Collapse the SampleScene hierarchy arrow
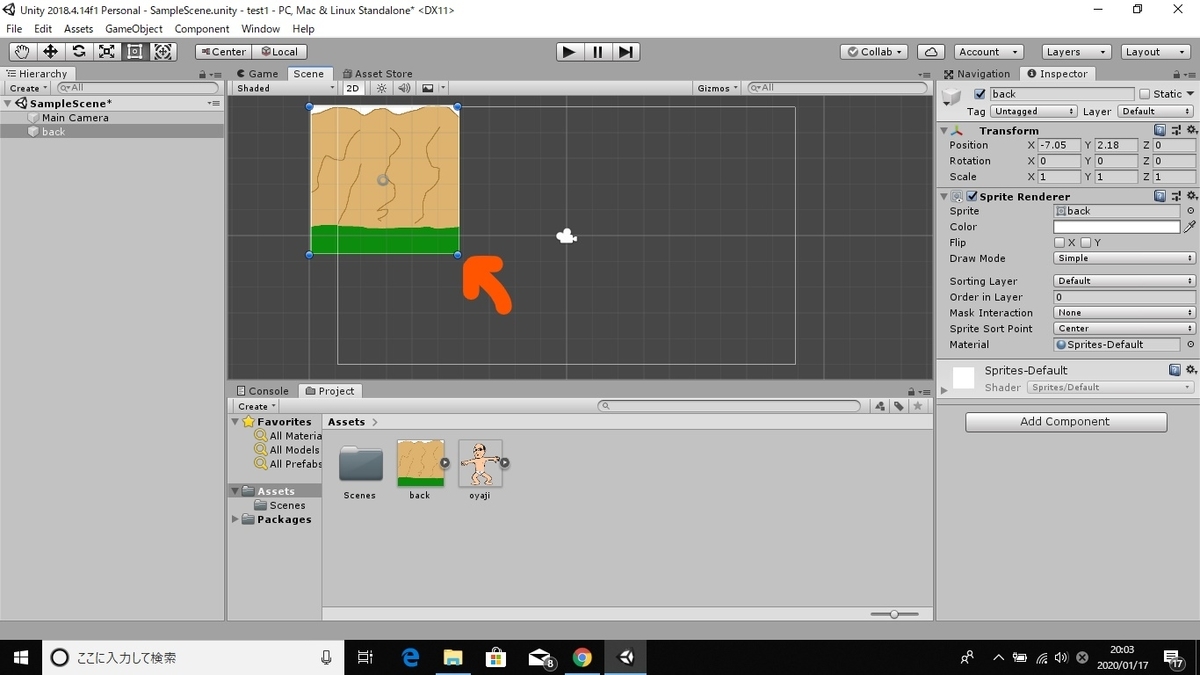This screenshot has height=675, width=1200. (8, 103)
